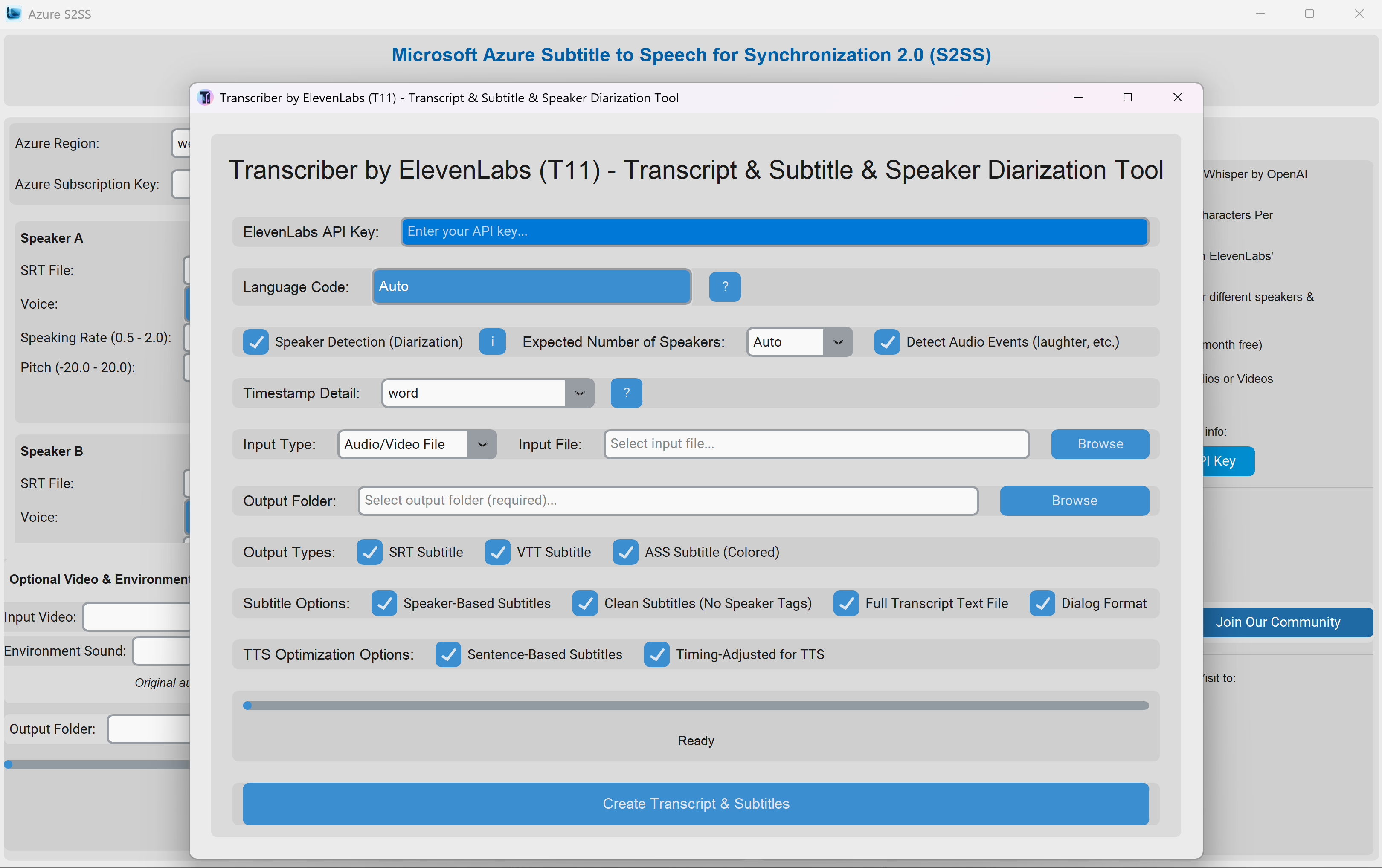The image size is (1382, 868).
Task: Toggle the VTT Subtitle output type
Action: point(497,552)
